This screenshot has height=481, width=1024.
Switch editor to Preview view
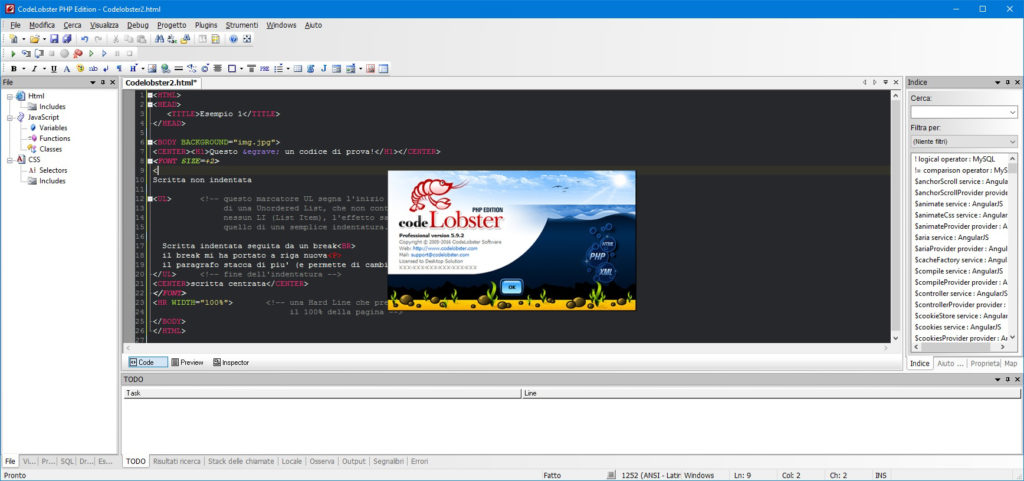tap(187, 362)
